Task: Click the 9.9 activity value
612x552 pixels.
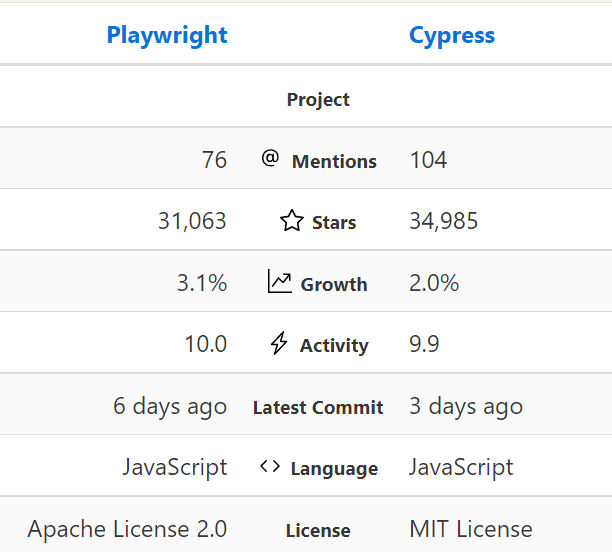Action: [424, 344]
